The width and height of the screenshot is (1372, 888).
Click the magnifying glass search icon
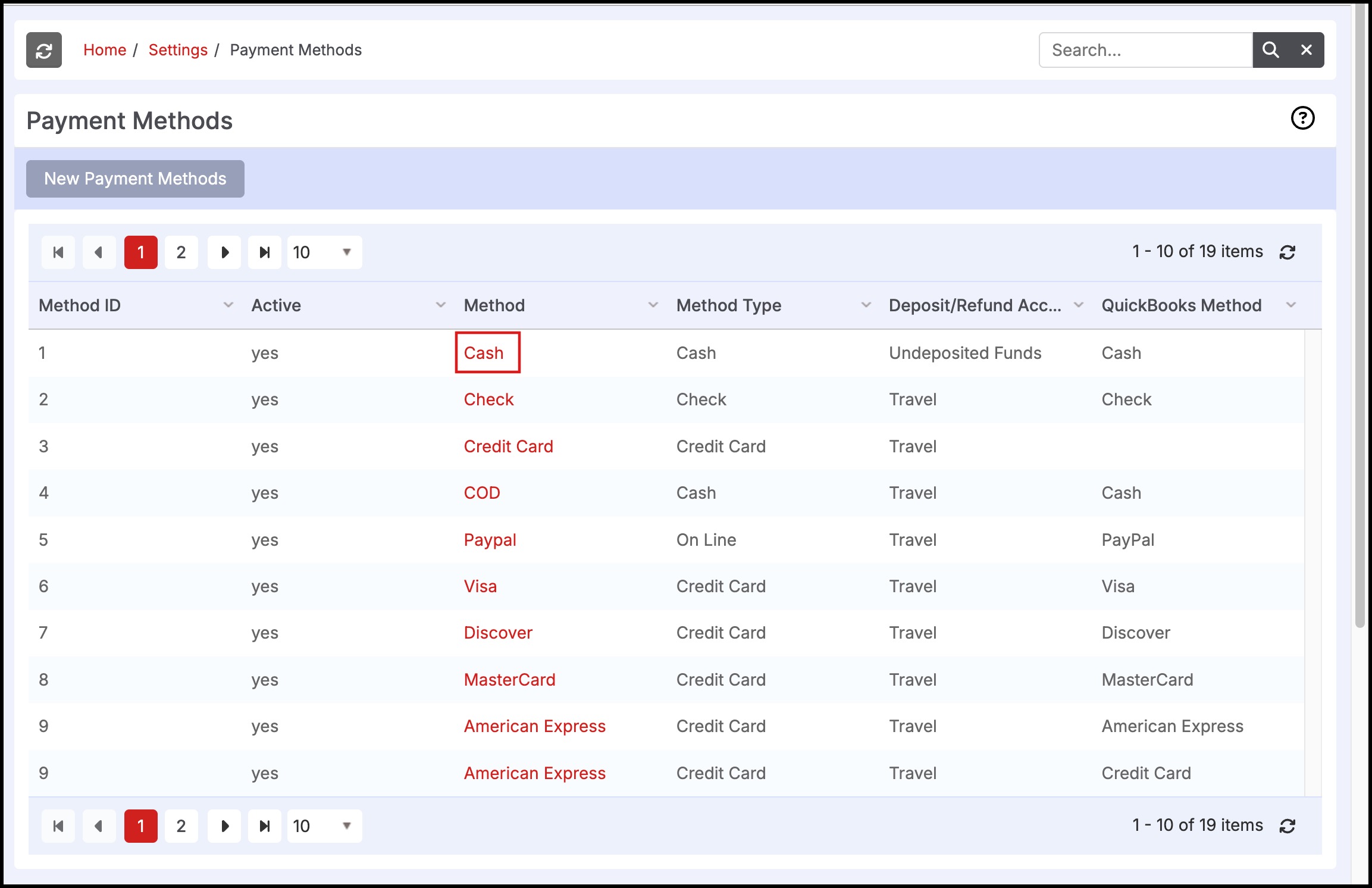click(1270, 50)
